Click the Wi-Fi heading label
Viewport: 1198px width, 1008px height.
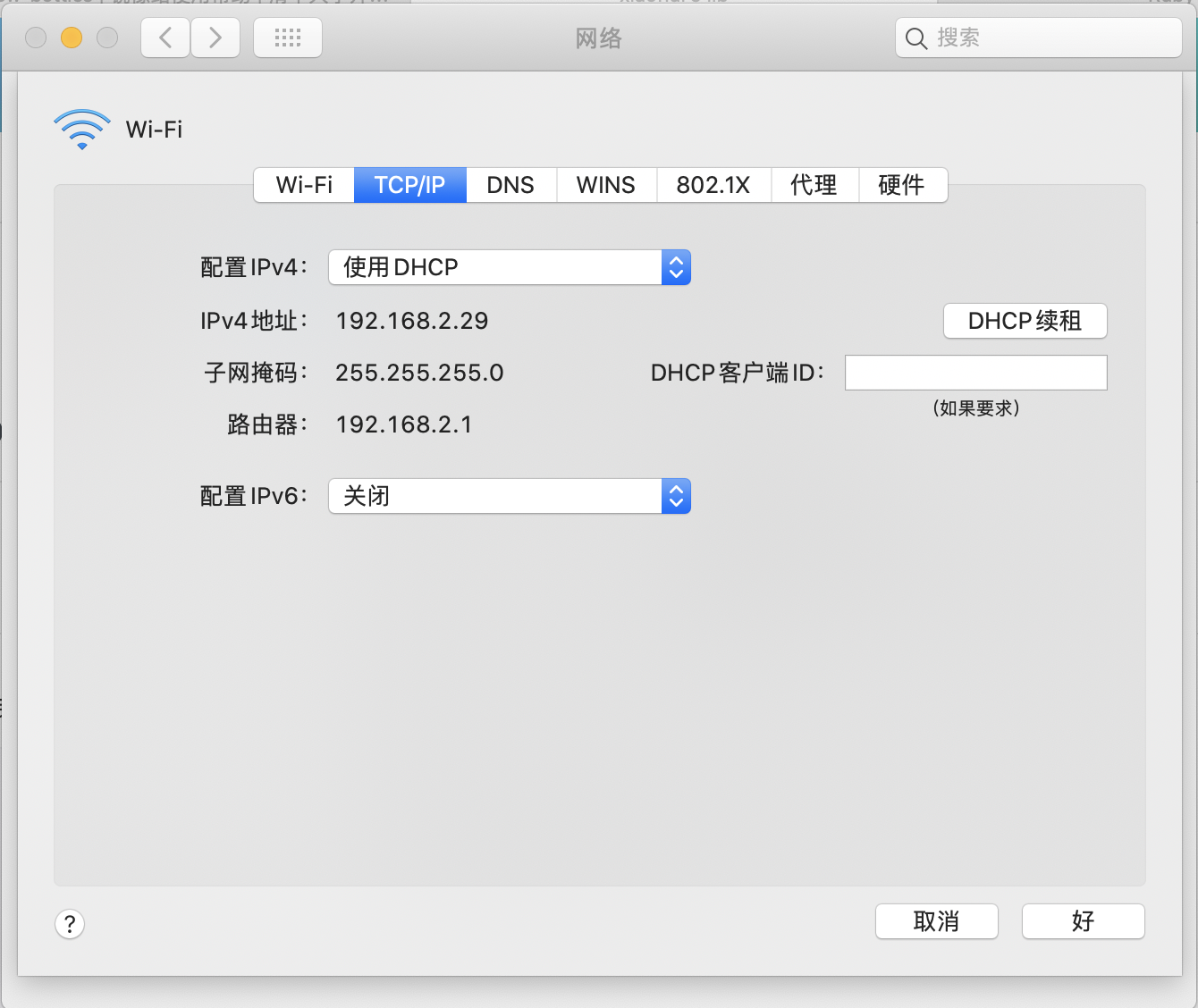(x=155, y=130)
